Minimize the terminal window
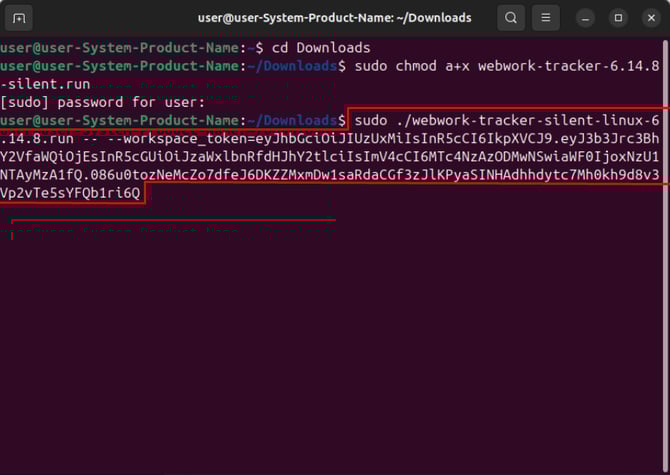670x475 pixels. click(585, 18)
